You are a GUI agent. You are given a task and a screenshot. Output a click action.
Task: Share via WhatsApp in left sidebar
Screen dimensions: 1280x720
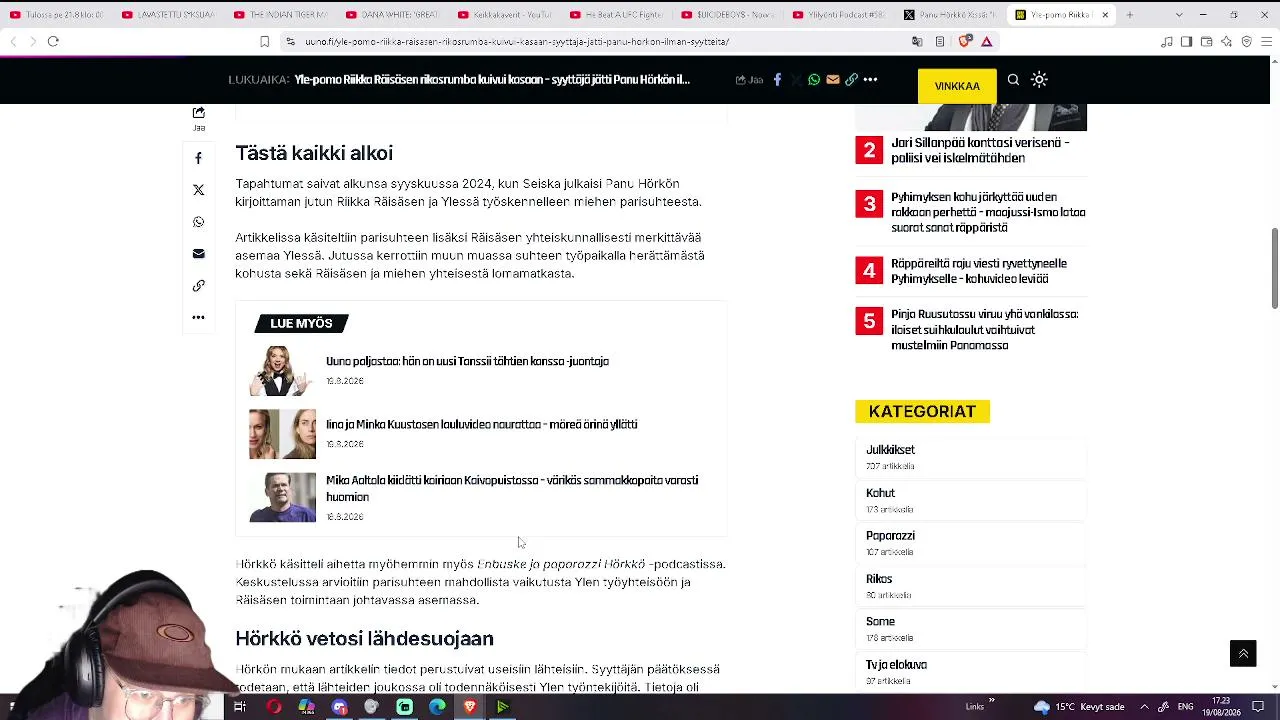[x=198, y=222]
